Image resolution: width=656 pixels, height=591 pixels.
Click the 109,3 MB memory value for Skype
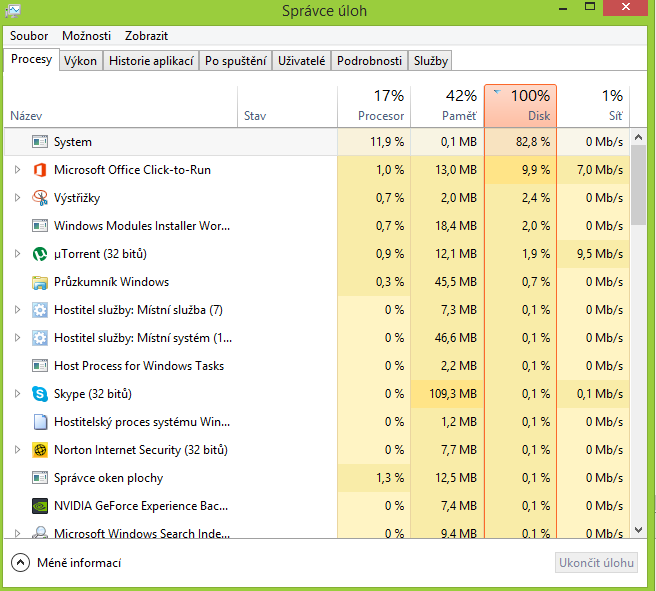453,394
